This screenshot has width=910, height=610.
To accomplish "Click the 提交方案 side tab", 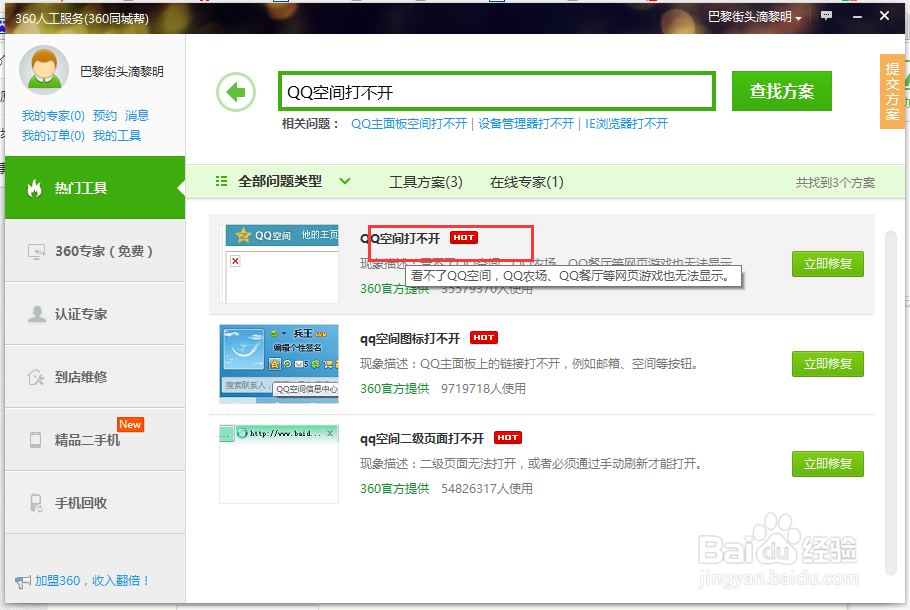I will pos(892,91).
